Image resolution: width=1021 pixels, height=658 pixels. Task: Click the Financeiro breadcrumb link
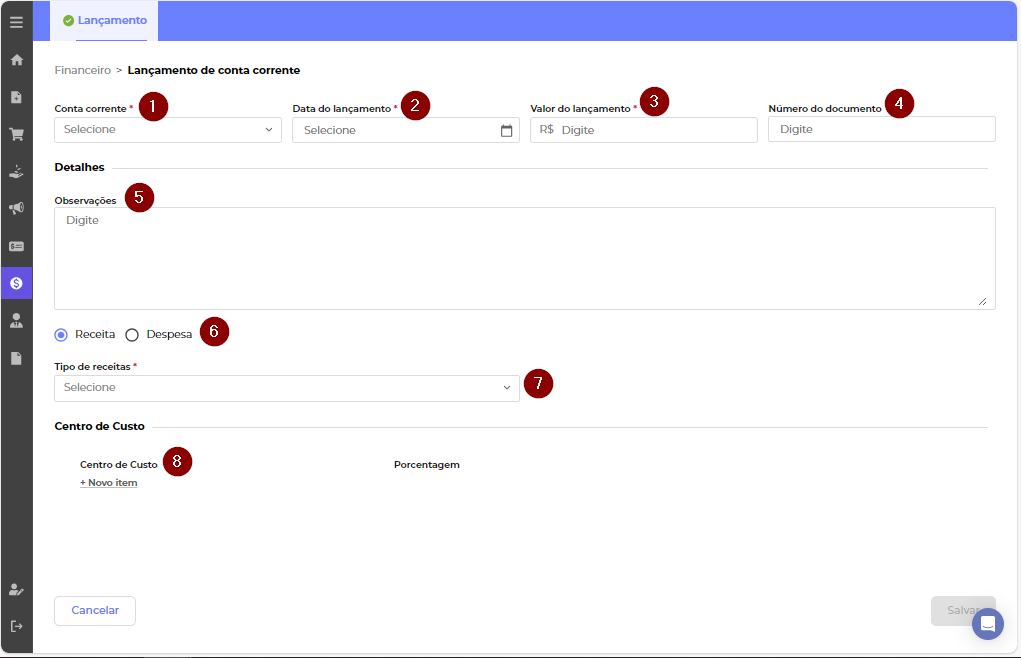point(82,71)
